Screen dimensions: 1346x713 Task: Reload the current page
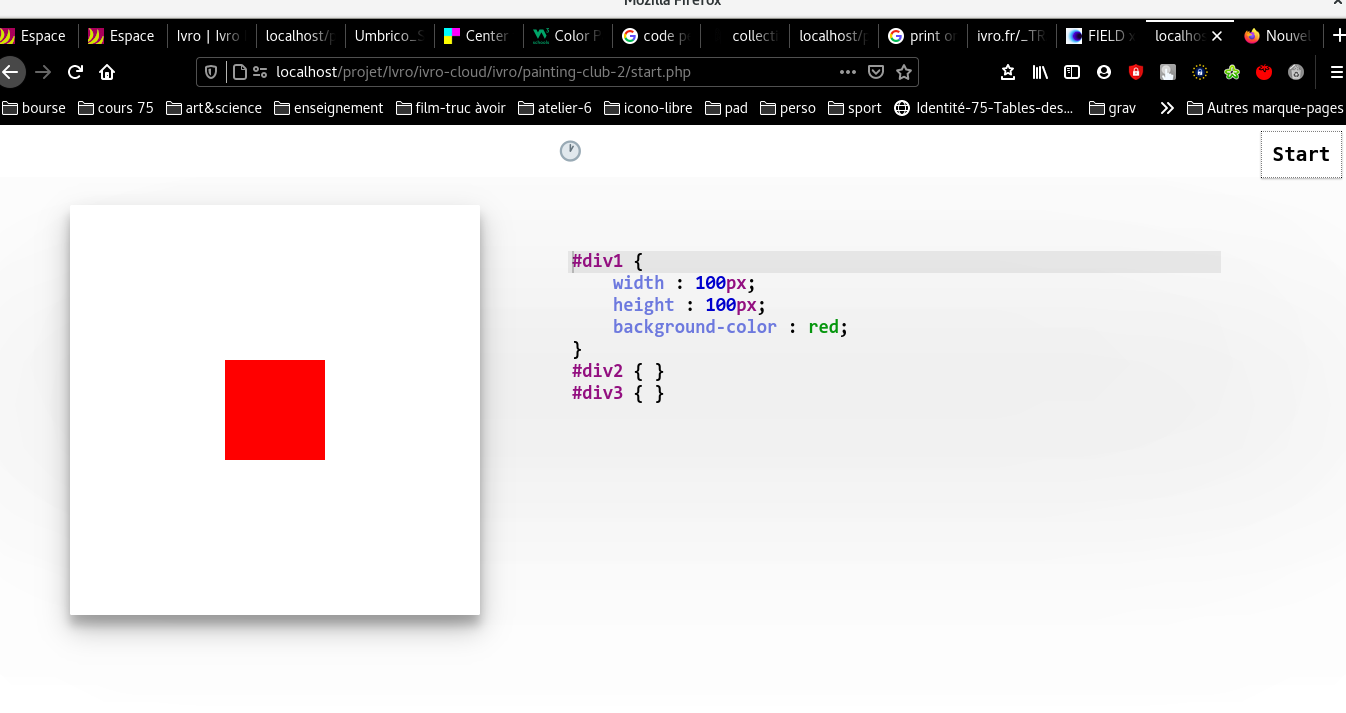75,72
